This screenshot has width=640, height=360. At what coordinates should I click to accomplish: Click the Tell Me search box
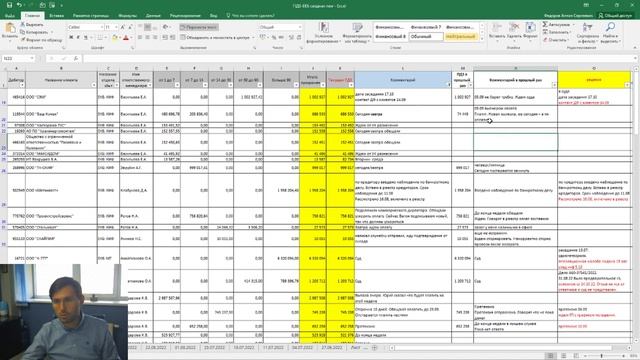[x=251, y=16]
